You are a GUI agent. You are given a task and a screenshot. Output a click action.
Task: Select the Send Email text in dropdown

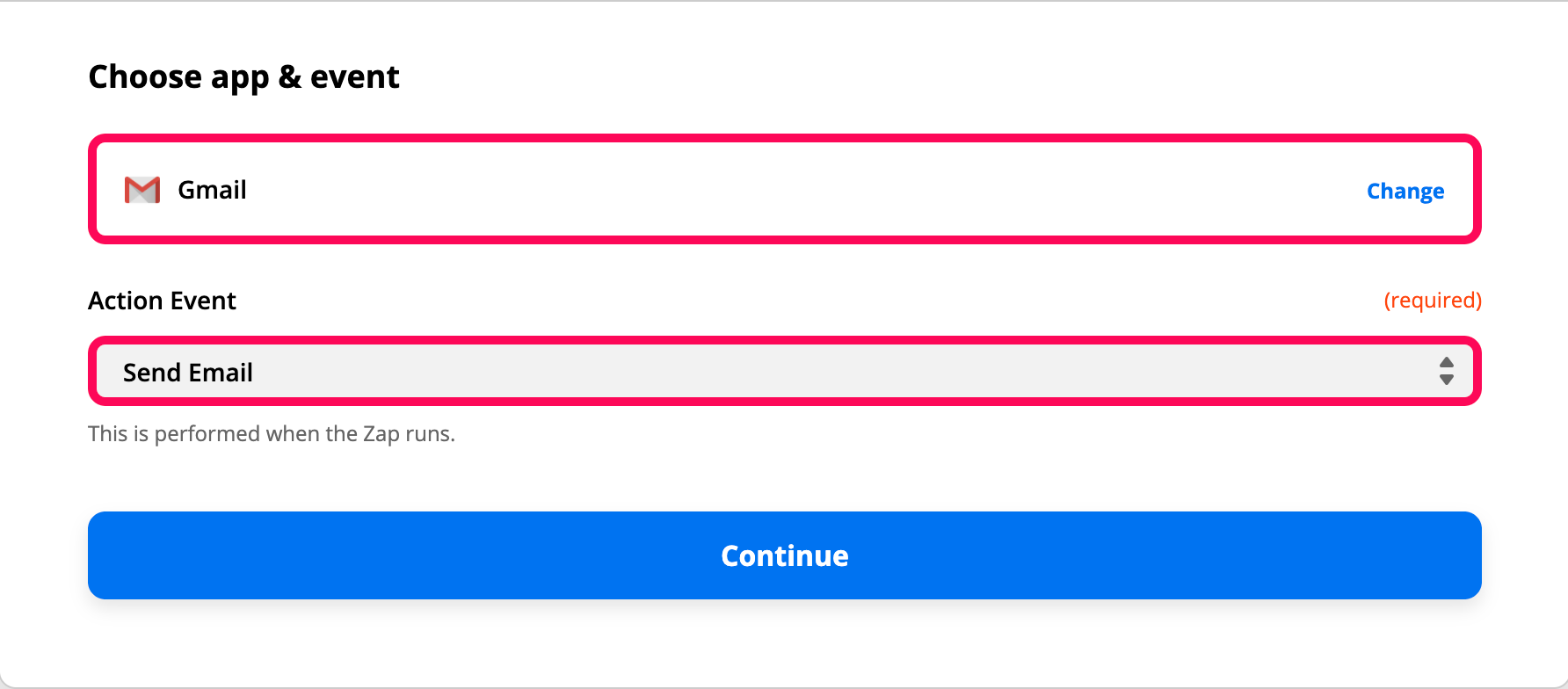point(188,373)
